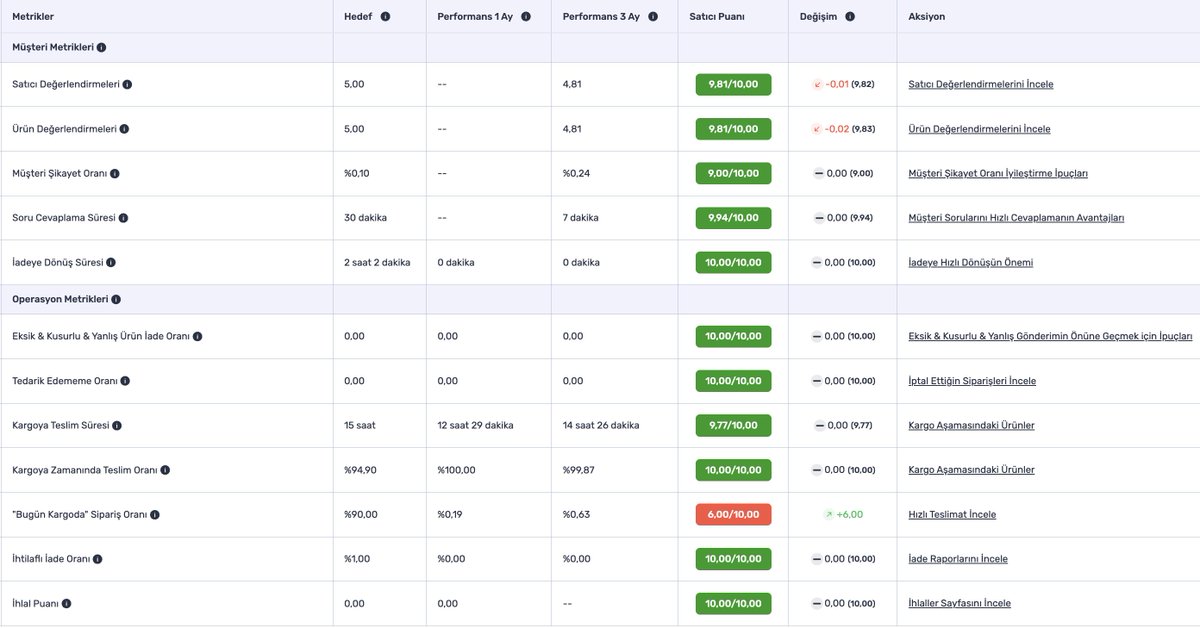Click %0,63 three-month performance value
1200x628 pixels.
[577, 515]
